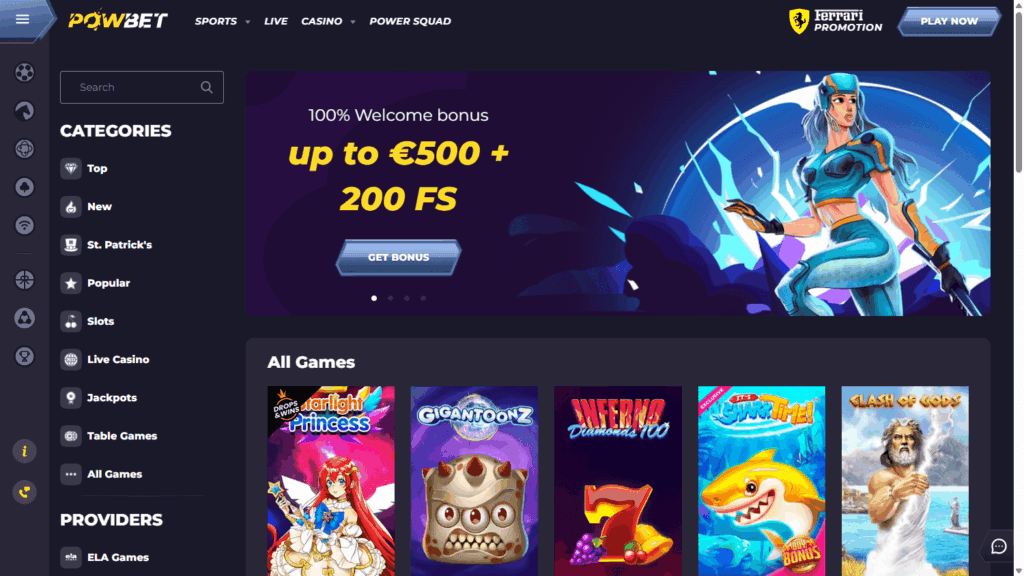The height and width of the screenshot is (576, 1024).
Task: Open the Gigantoonz game thumbnail
Action: tap(474, 481)
